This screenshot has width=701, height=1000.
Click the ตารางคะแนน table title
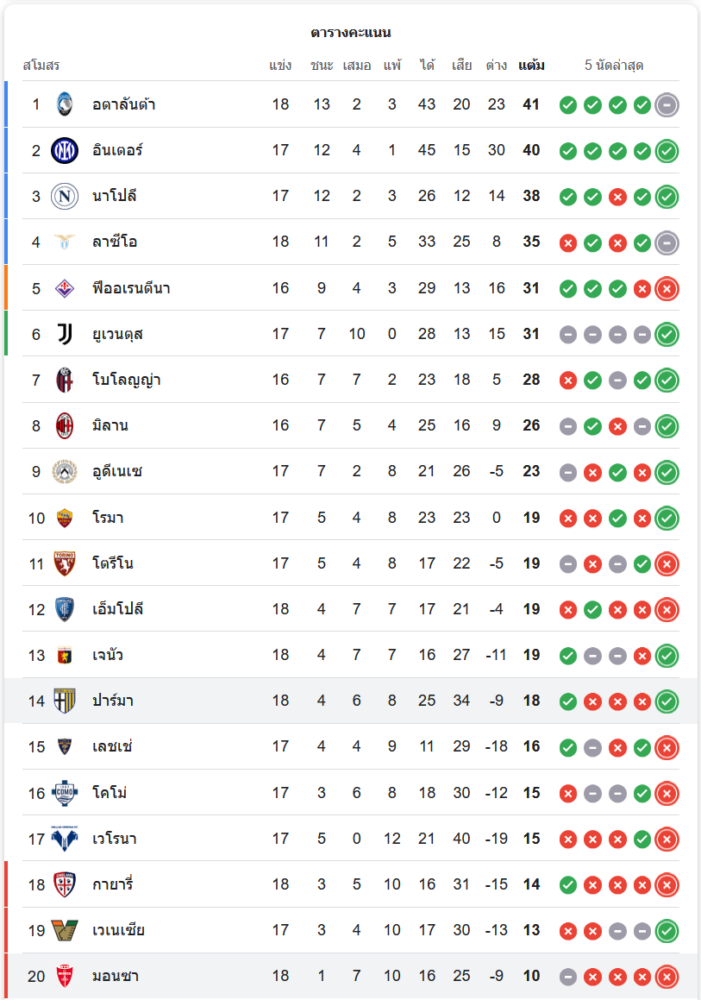[x=350, y=32]
